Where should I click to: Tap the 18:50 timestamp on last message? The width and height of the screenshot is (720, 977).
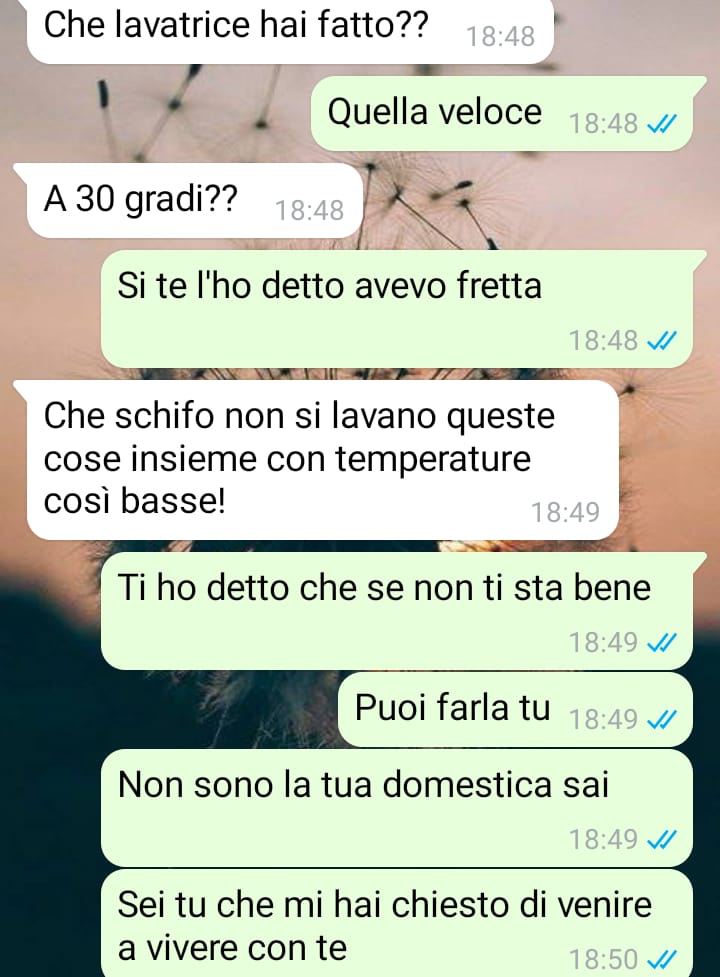click(604, 959)
